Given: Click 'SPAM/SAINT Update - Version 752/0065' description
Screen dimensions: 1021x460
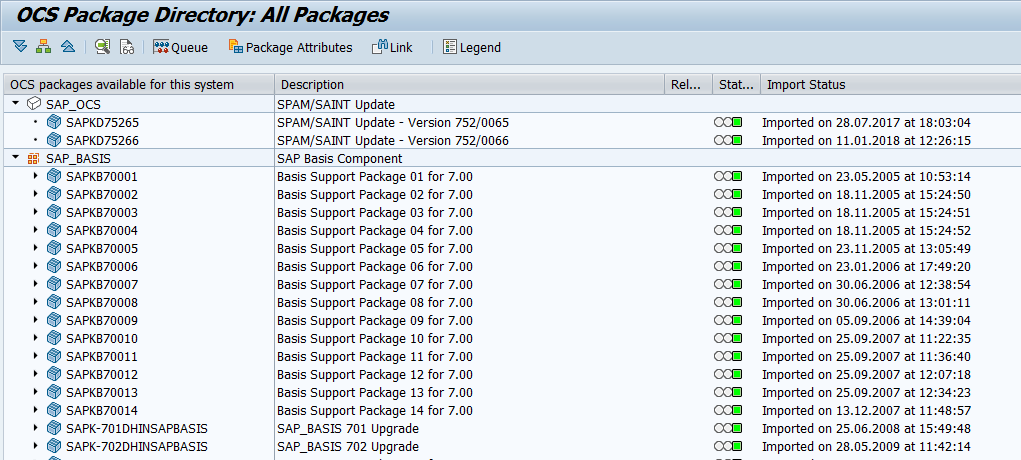Looking at the screenshot, I should pyautogui.click(x=393, y=122).
